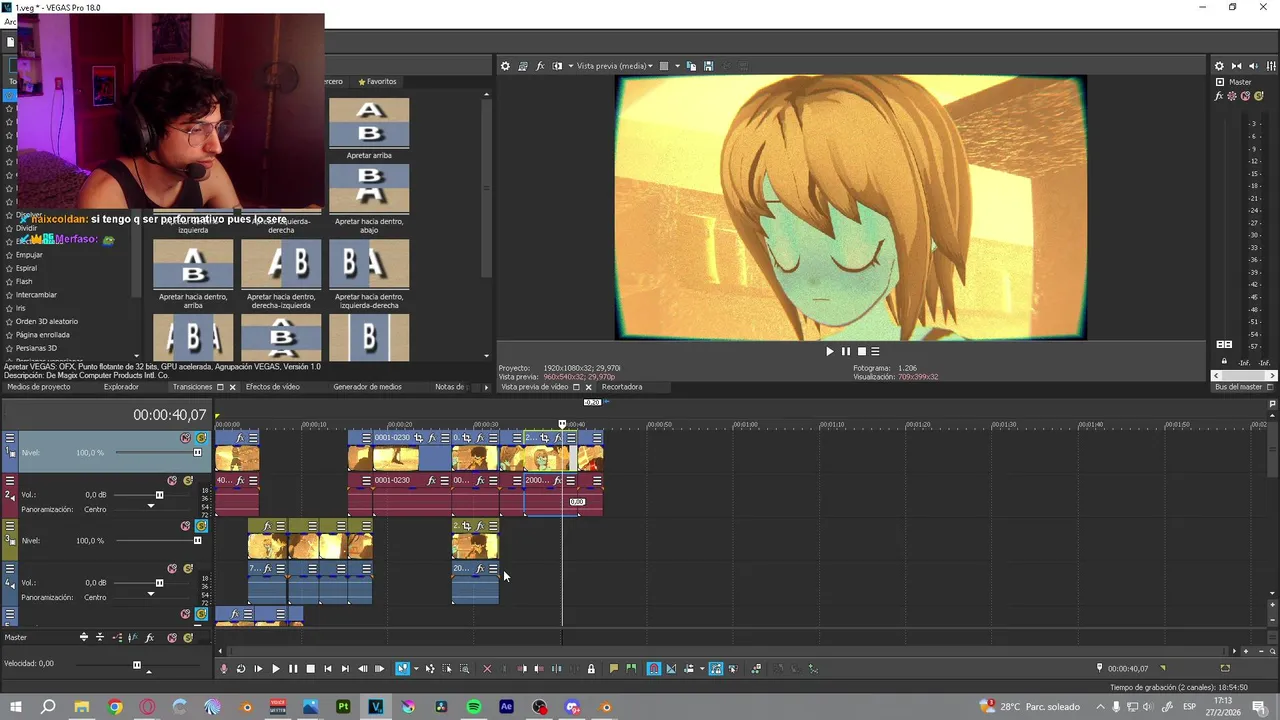The height and width of the screenshot is (720, 1280).
Task: Insert marker using the yellow marker icon
Action: (x=614, y=669)
